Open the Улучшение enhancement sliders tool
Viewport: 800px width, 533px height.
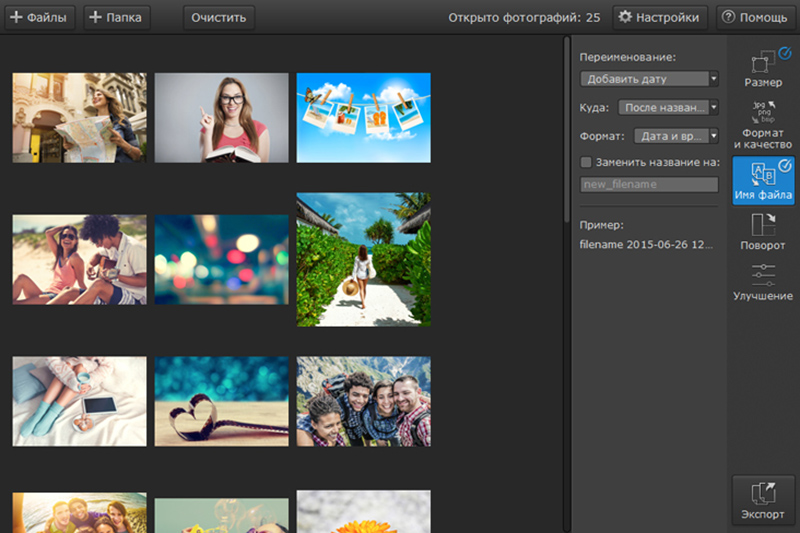coord(763,282)
